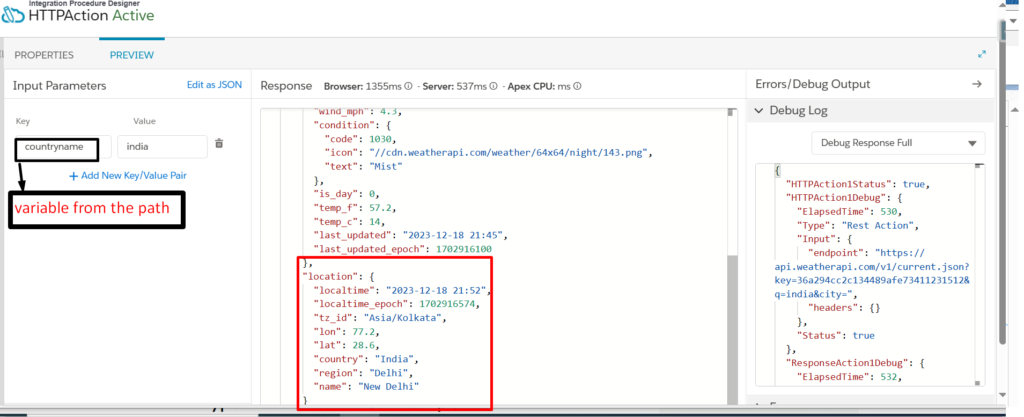The image size is (1024, 417).
Task: Select "country": "India" line
Action: point(366,359)
